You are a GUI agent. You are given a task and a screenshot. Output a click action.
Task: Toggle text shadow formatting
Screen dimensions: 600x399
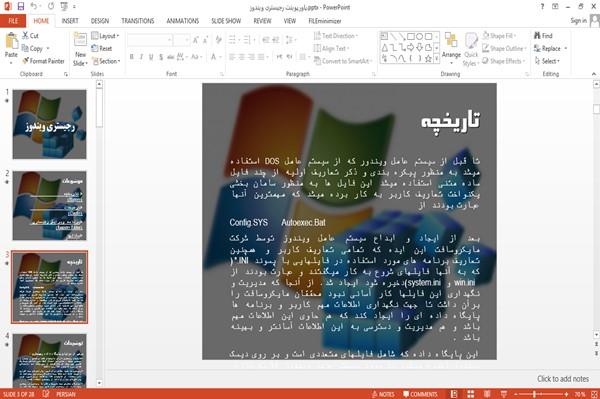pos(161,57)
